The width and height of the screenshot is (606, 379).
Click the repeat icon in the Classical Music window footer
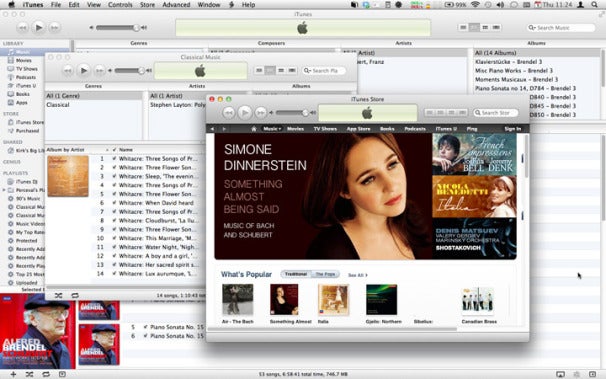click(x=75, y=296)
